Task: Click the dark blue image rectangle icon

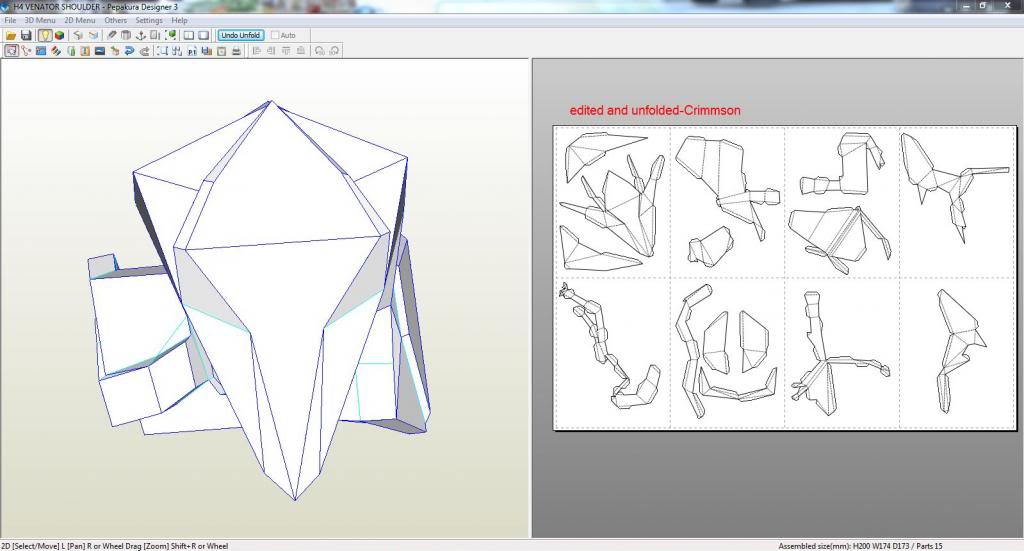Action: [x=100, y=51]
